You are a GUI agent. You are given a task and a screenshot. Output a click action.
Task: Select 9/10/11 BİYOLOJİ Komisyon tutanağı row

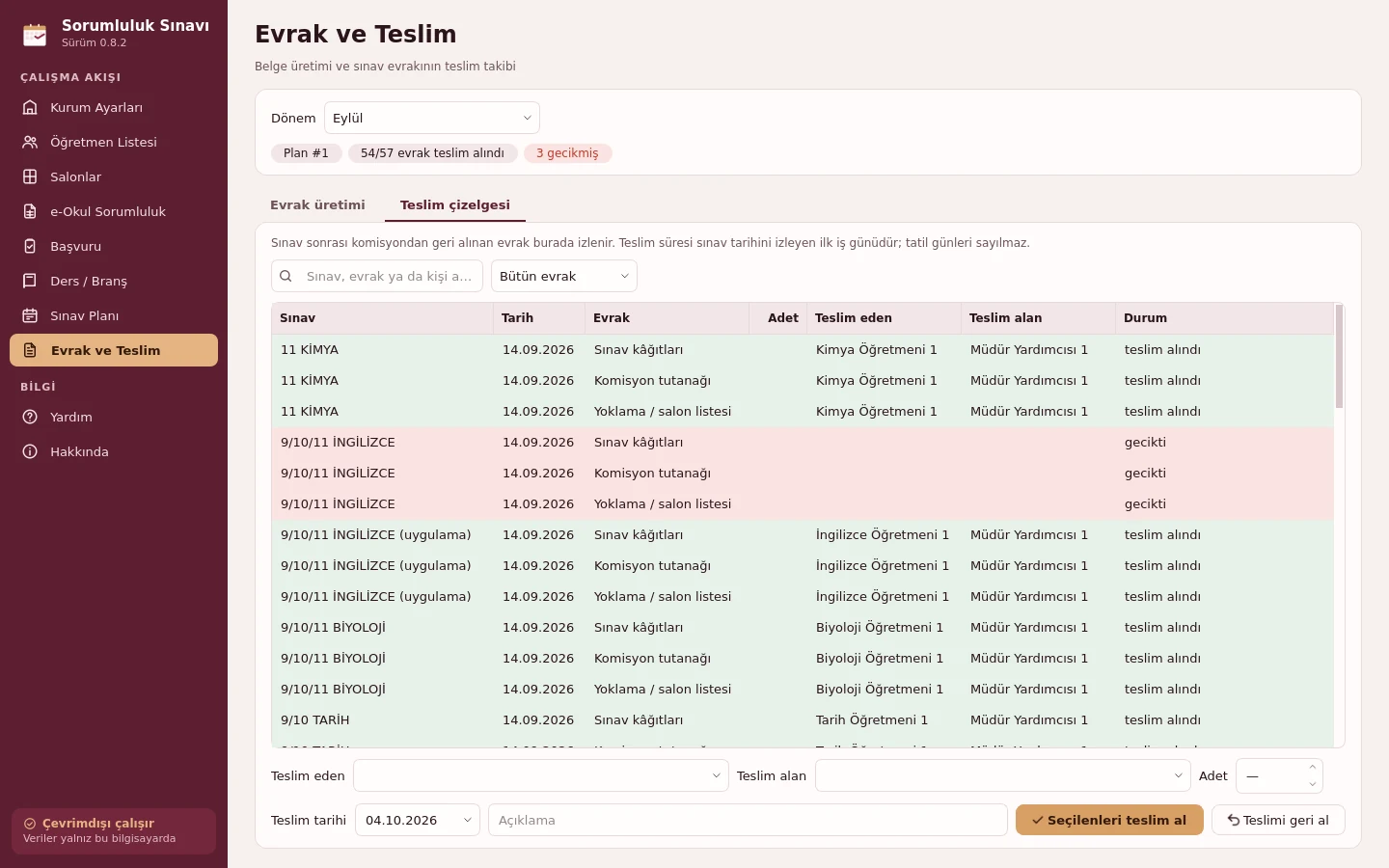coord(803,659)
